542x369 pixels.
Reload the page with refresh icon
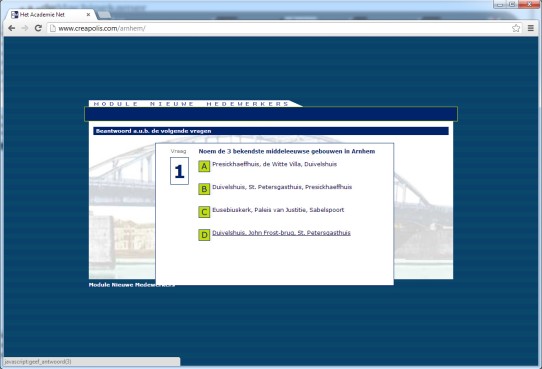coord(38,28)
